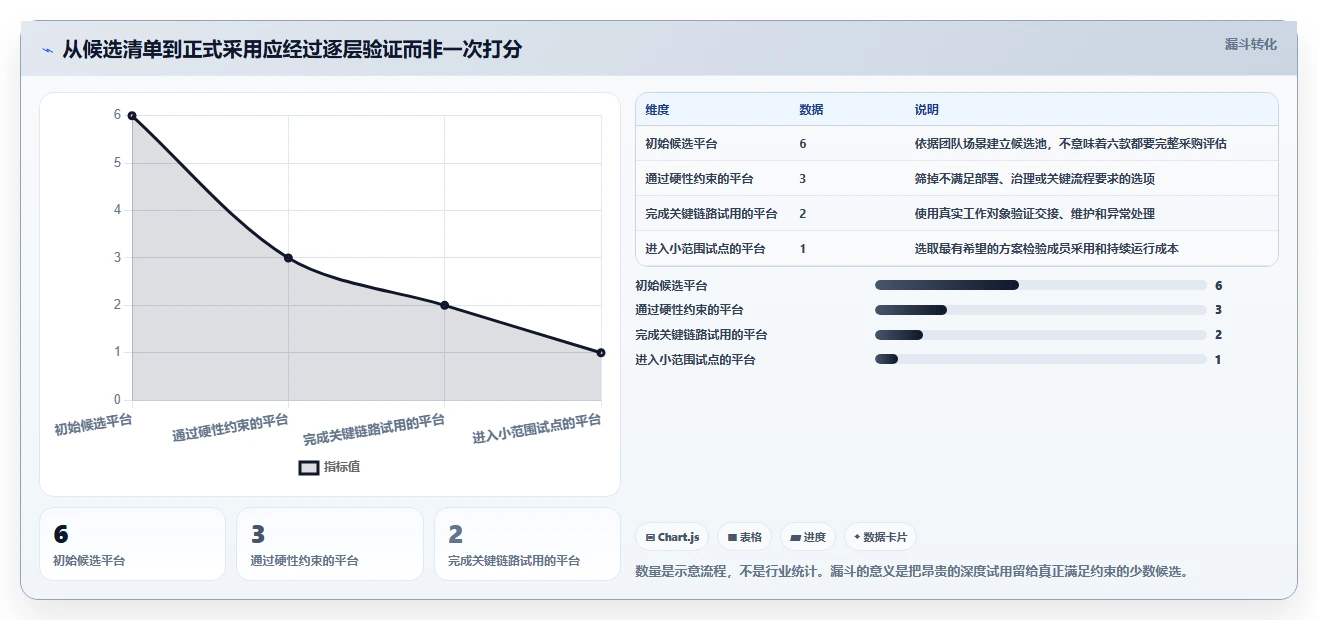Click the 表格 tag chip
Screen dimensions: 1318x620
pyautogui.click(x=744, y=537)
